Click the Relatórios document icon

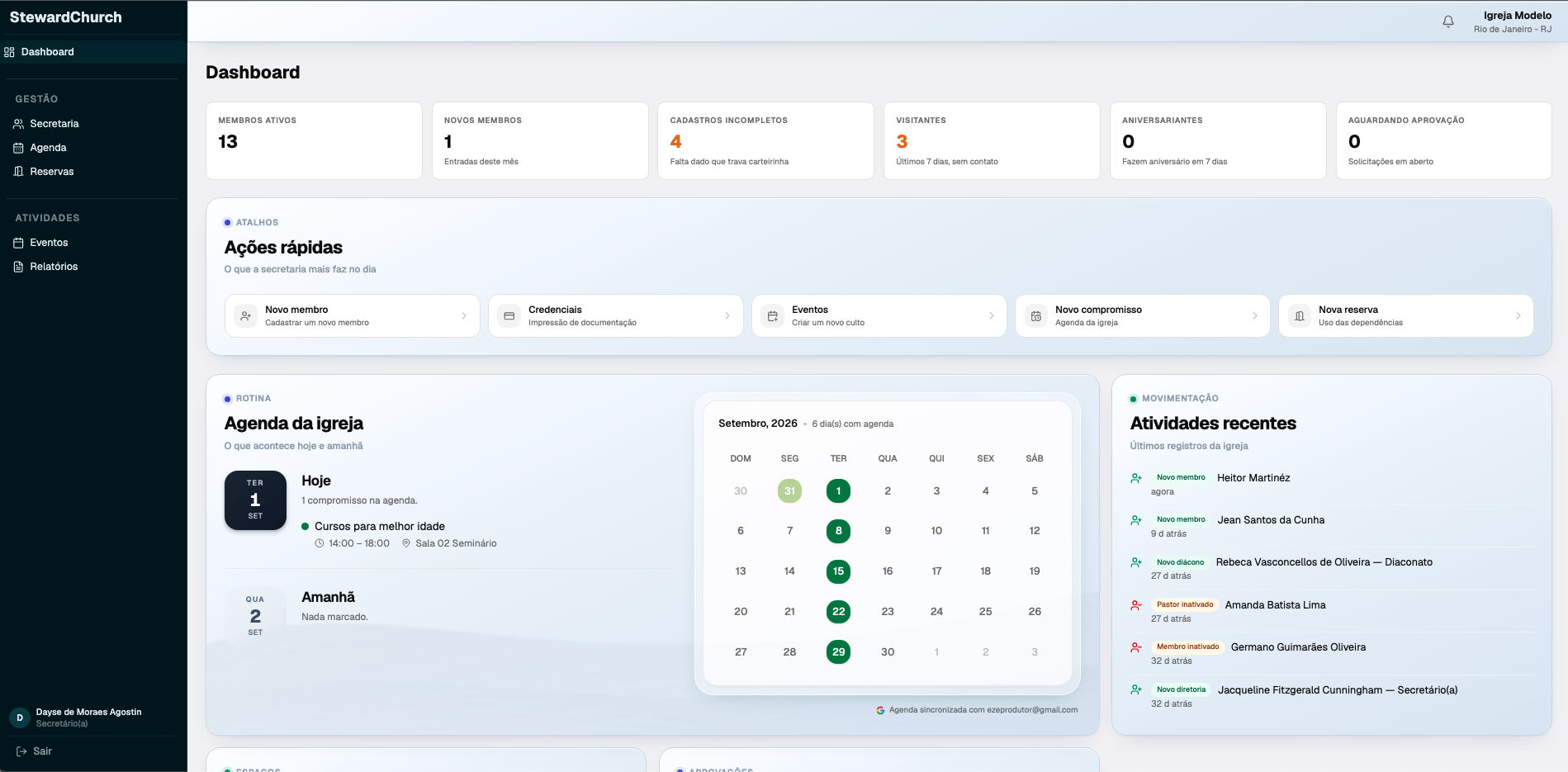point(18,267)
